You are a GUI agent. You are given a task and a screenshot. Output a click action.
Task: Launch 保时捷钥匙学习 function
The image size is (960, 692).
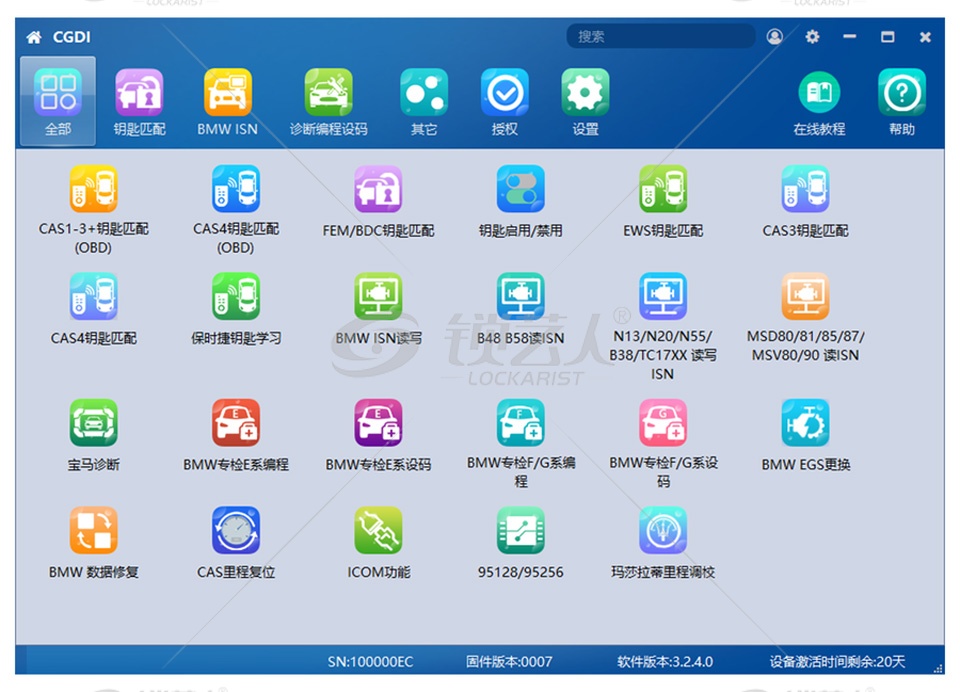(x=236, y=296)
